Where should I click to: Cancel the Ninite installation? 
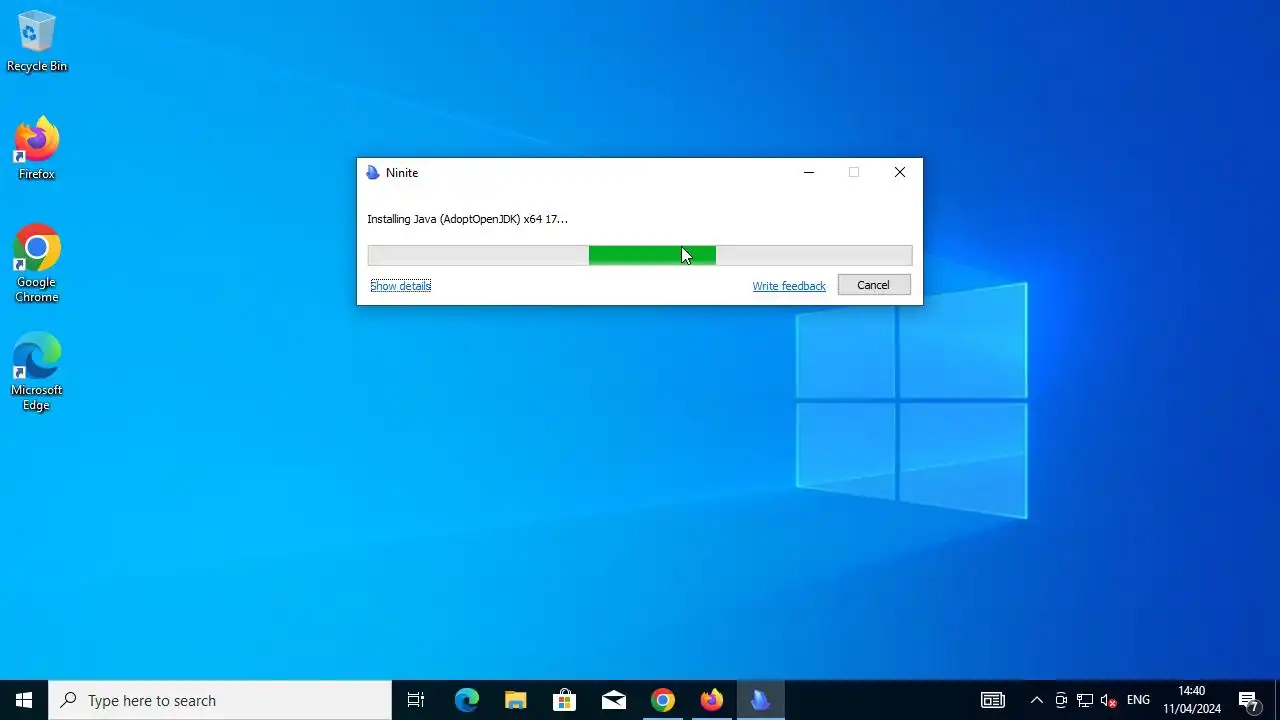(x=874, y=285)
